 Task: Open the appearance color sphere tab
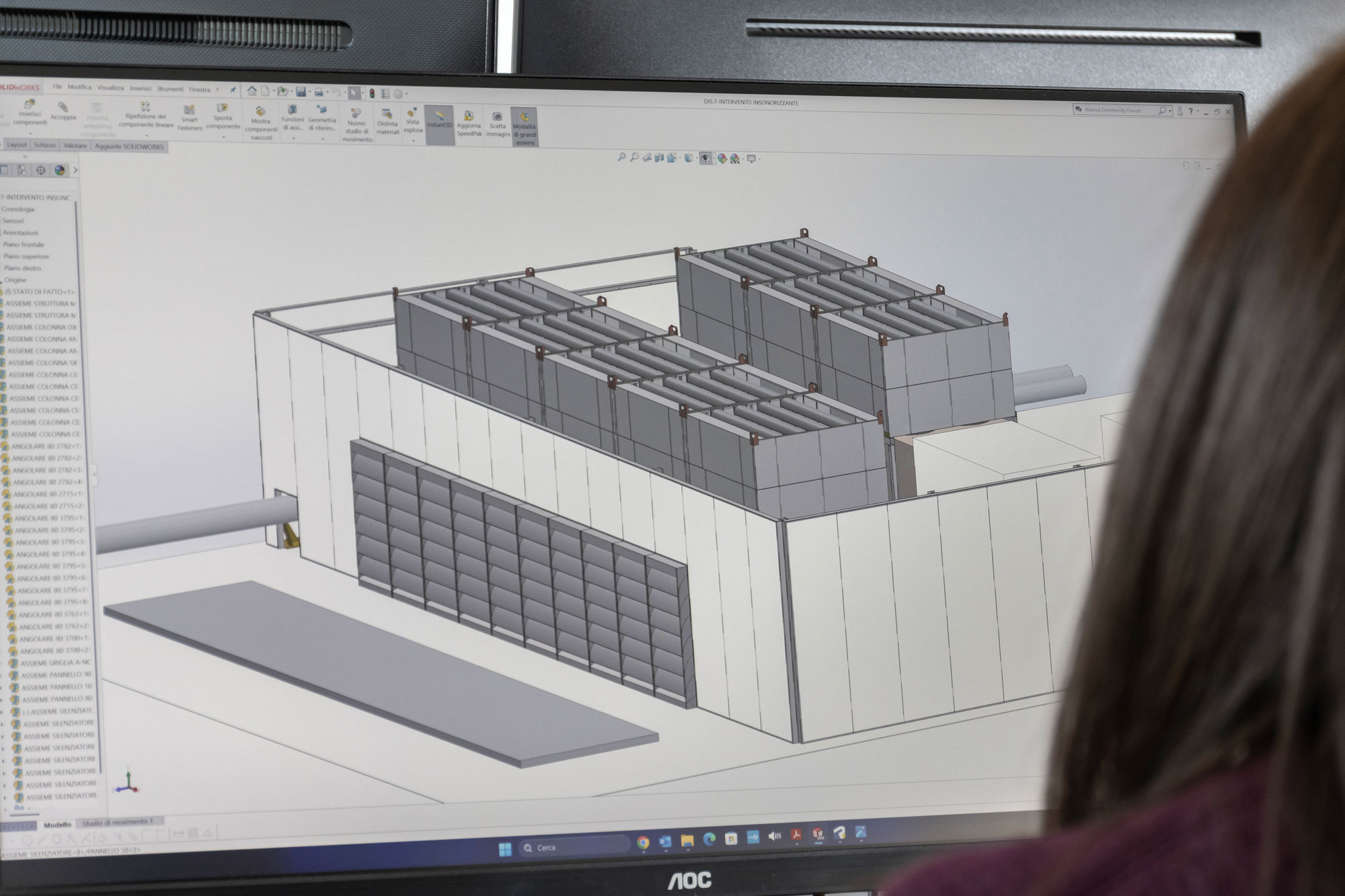(x=59, y=170)
